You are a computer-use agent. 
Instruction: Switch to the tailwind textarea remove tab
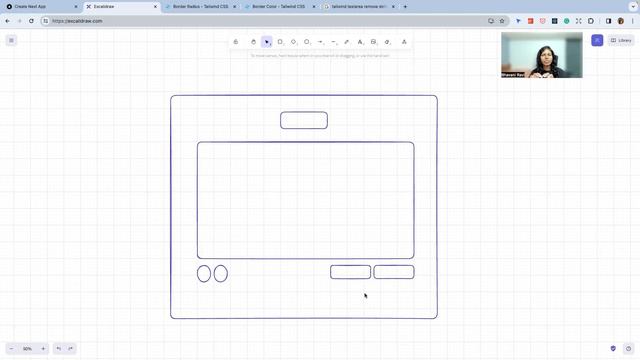click(x=358, y=7)
